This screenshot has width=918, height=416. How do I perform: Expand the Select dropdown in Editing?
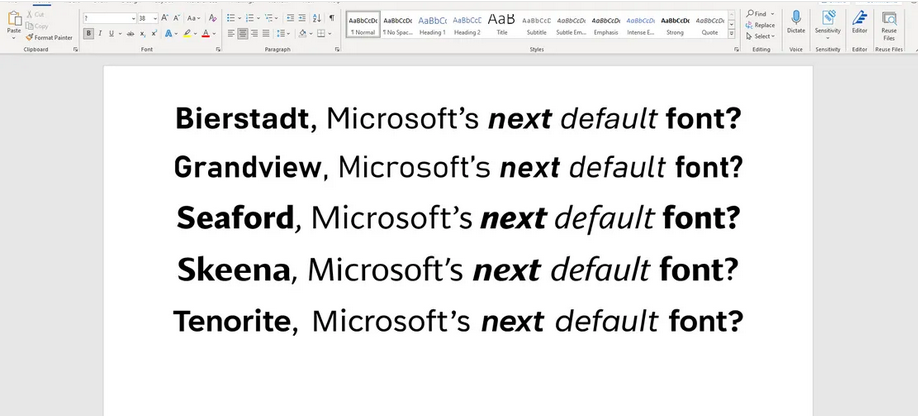coord(760,36)
